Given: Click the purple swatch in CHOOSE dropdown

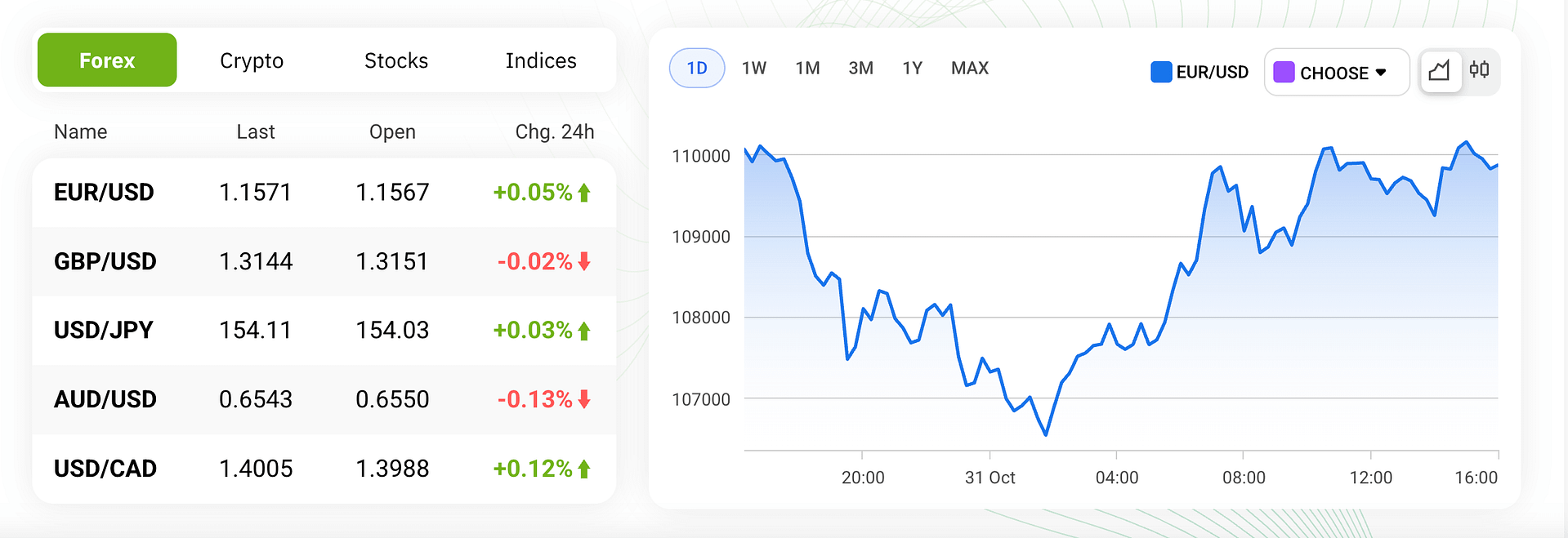Looking at the screenshot, I should click(1284, 72).
